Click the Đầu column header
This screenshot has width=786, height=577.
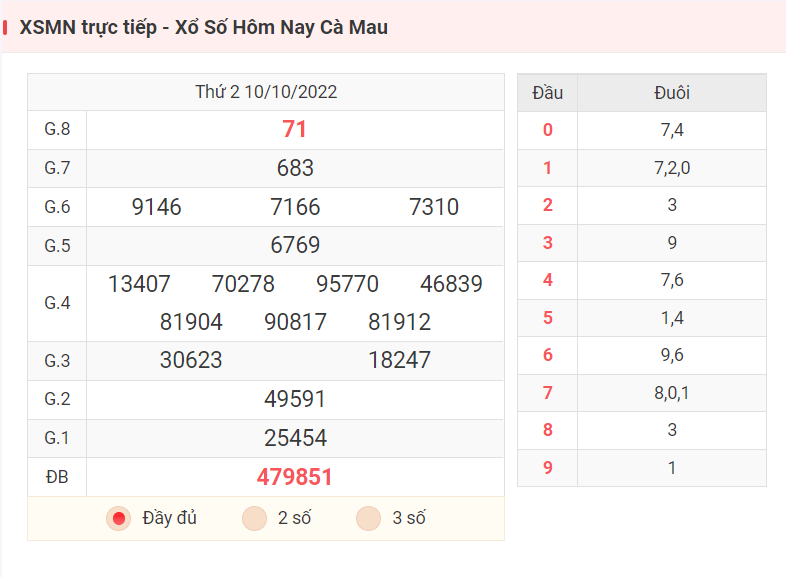pyautogui.click(x=547, y=93)
